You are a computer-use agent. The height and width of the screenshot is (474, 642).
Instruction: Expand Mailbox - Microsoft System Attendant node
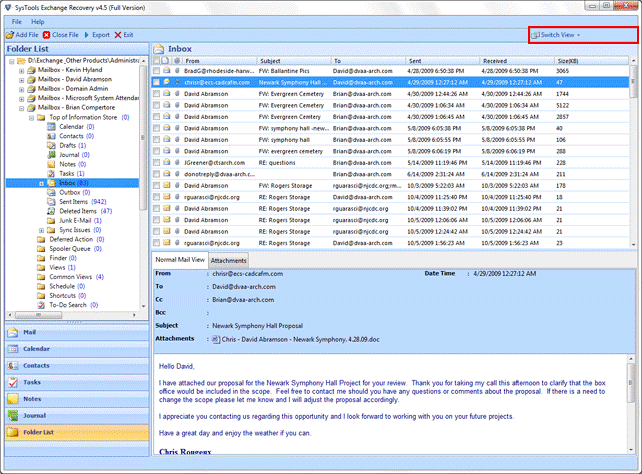coord(21,99)
